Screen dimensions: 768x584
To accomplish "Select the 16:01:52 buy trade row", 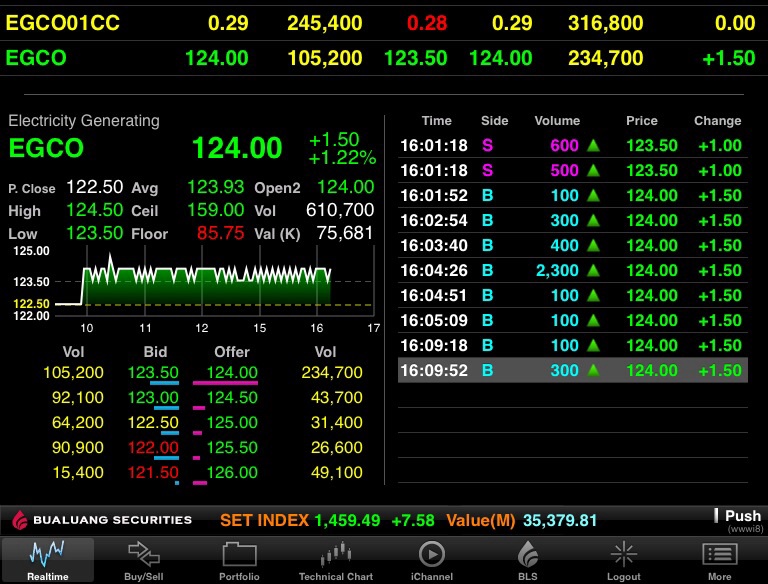I will [x=573, y=195].
